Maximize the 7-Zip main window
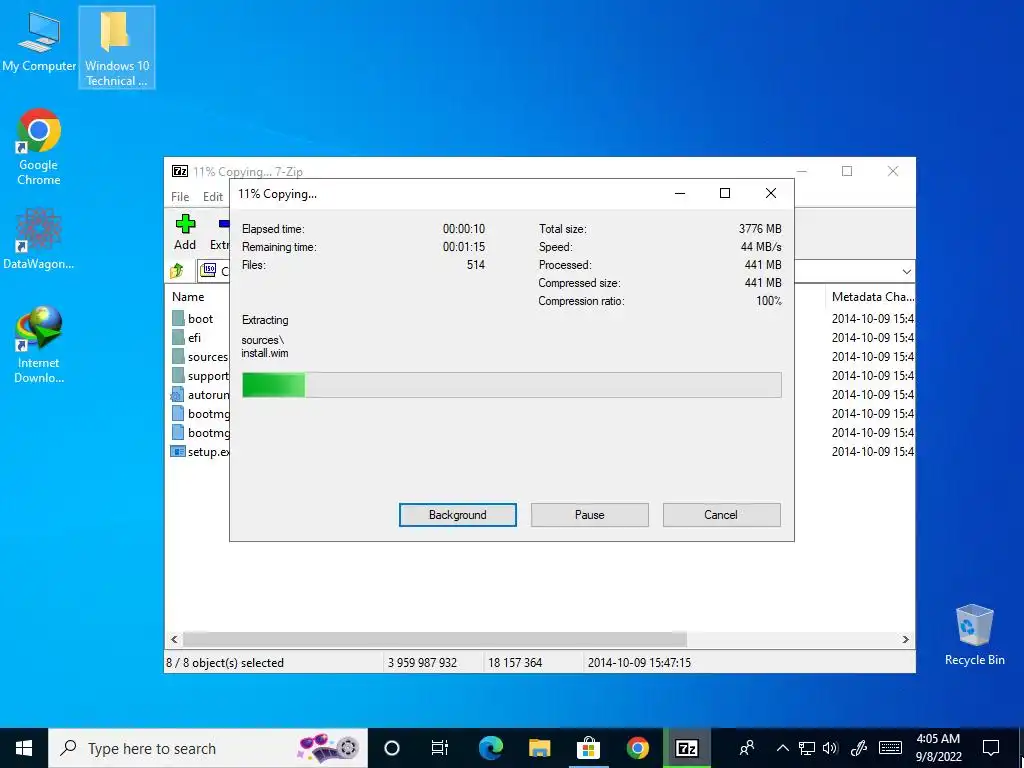 tap(847, 171)
